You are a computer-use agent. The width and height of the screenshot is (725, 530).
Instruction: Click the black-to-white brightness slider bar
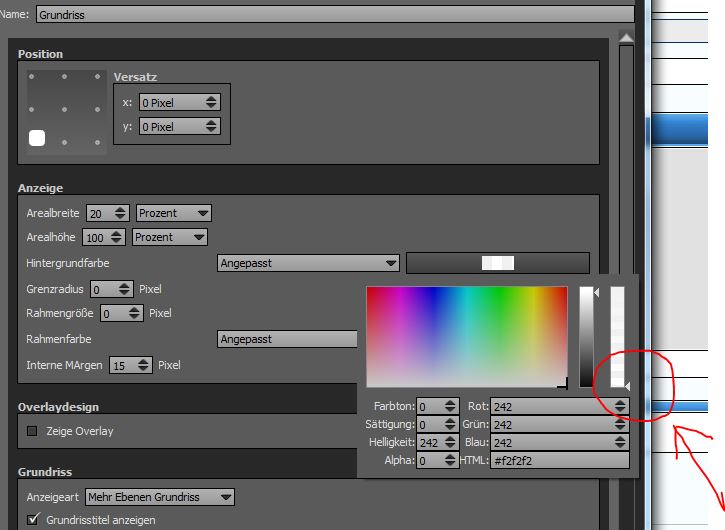coord(587,336)
